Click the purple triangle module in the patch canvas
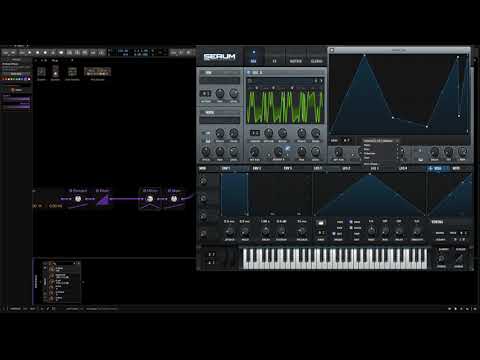Image resolution: width=480 pixels, height=360 pixels. pos(103,201)
